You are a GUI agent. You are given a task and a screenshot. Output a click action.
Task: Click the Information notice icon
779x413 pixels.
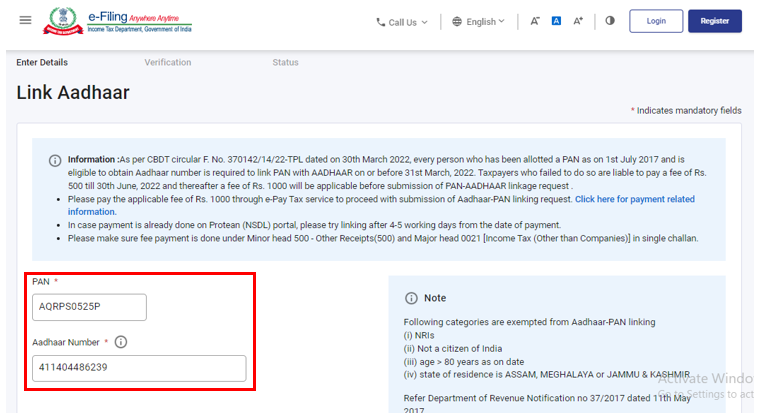[55, 160]
